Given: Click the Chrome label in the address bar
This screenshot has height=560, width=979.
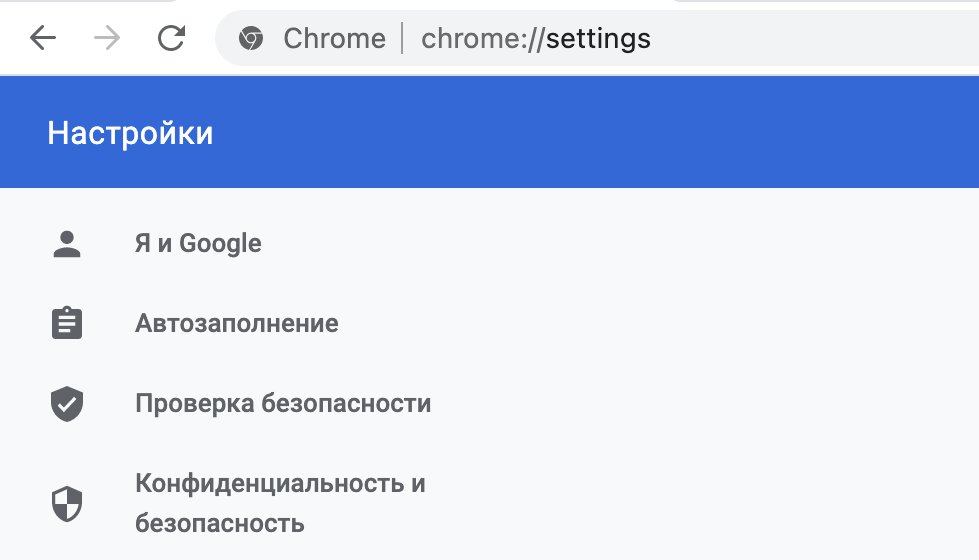Looking at the screenshot, I should (334, 39).
